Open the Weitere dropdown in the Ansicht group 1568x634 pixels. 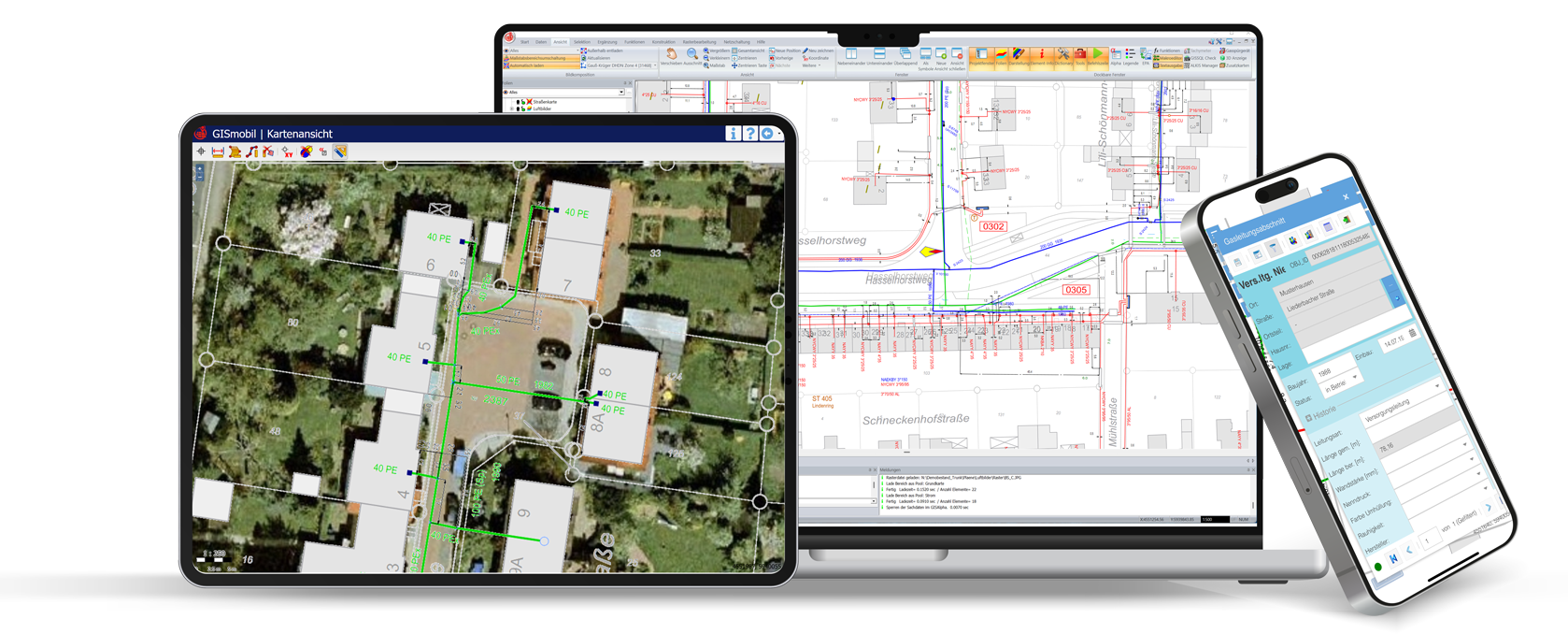coord(811,65)
